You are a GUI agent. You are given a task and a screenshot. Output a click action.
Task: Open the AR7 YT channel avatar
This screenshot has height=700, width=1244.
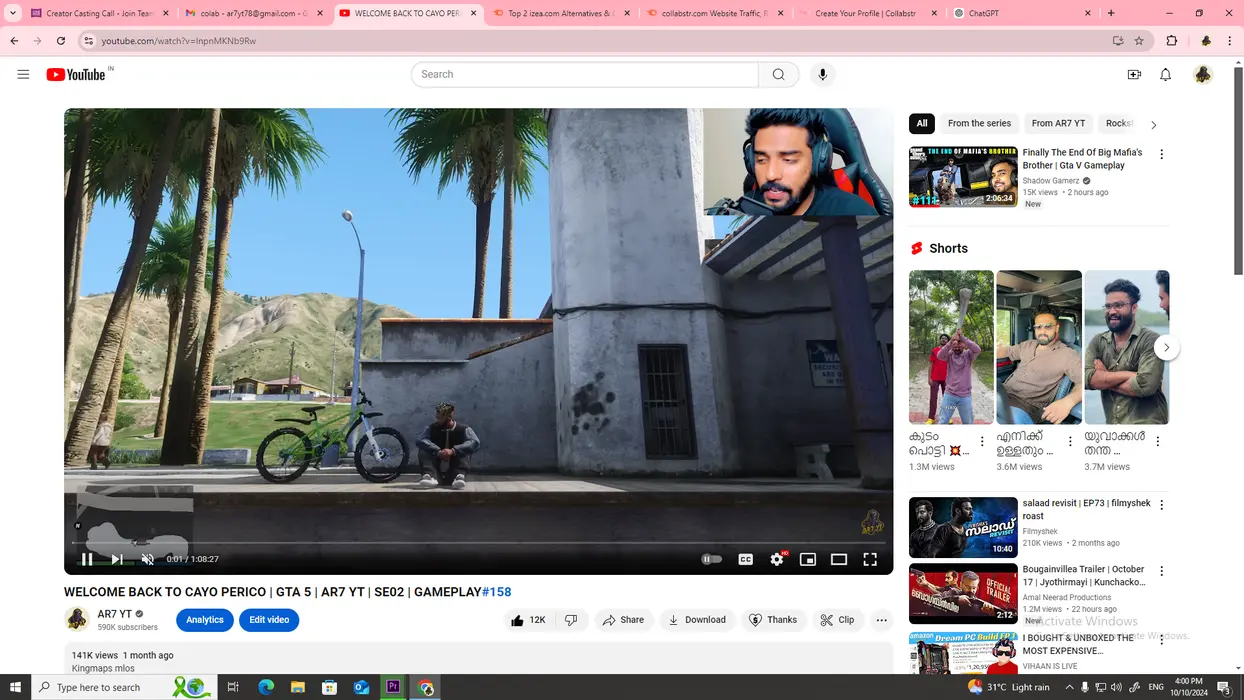(77, 620)
